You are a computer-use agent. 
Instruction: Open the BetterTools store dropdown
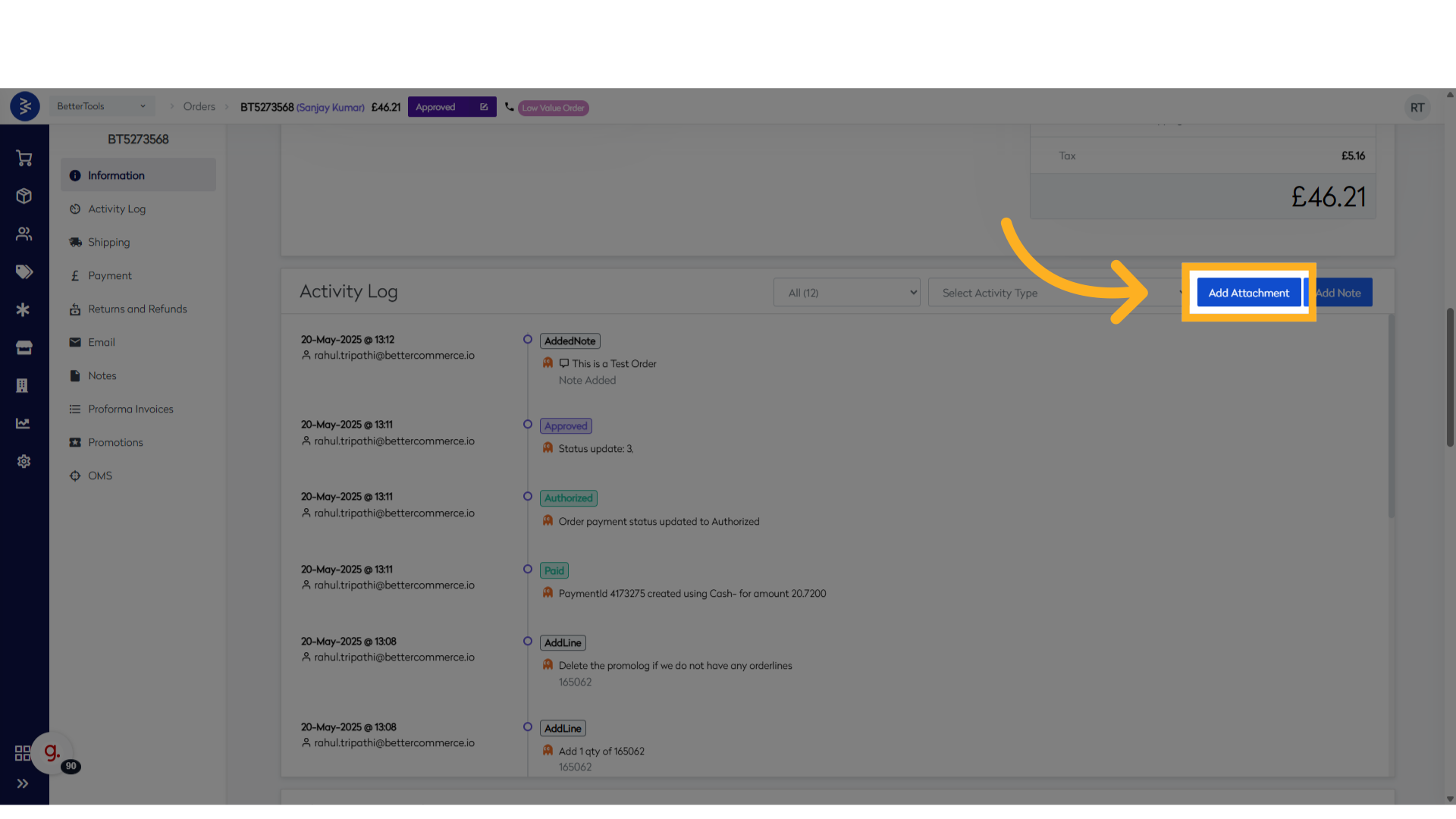[102, 106]
